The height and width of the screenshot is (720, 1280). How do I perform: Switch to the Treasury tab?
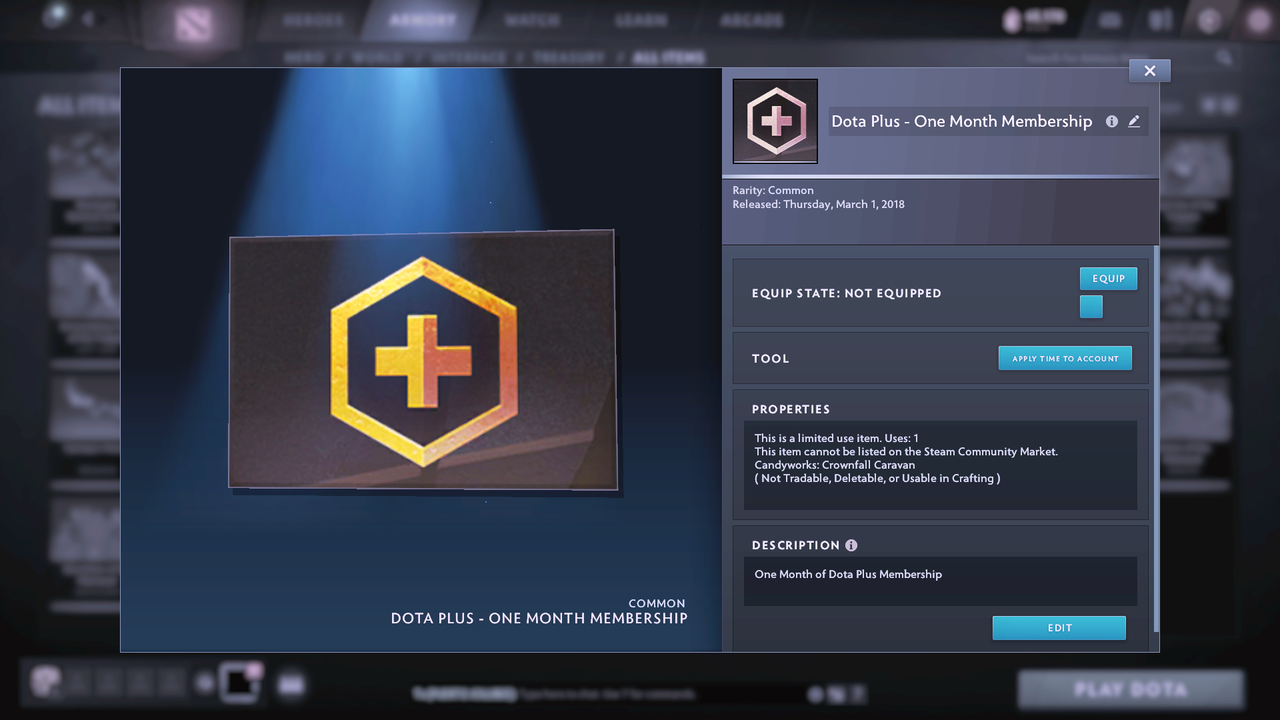[570, 57]
